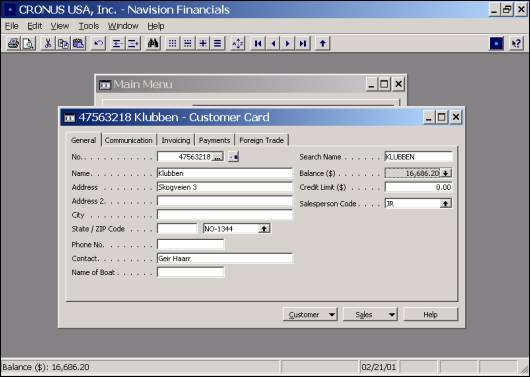Click the Paste clipboard icon
Screen dimensions: 530x377
[x=79, y=43]
